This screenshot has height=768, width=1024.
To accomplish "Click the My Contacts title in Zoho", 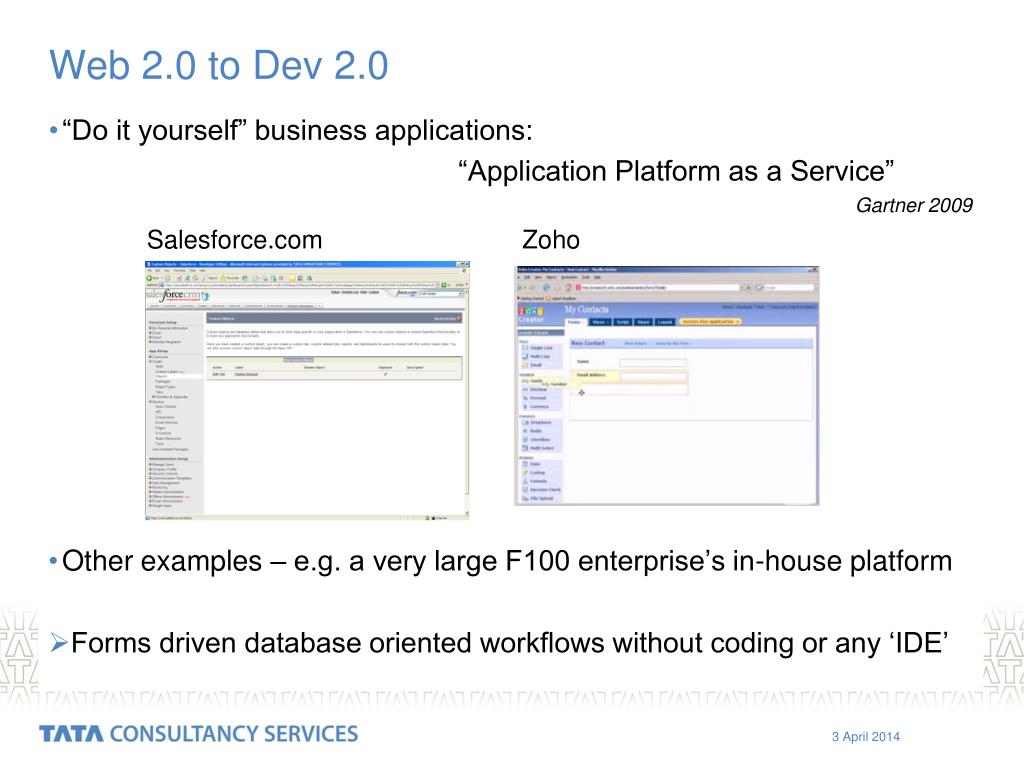I will (586, 309).
